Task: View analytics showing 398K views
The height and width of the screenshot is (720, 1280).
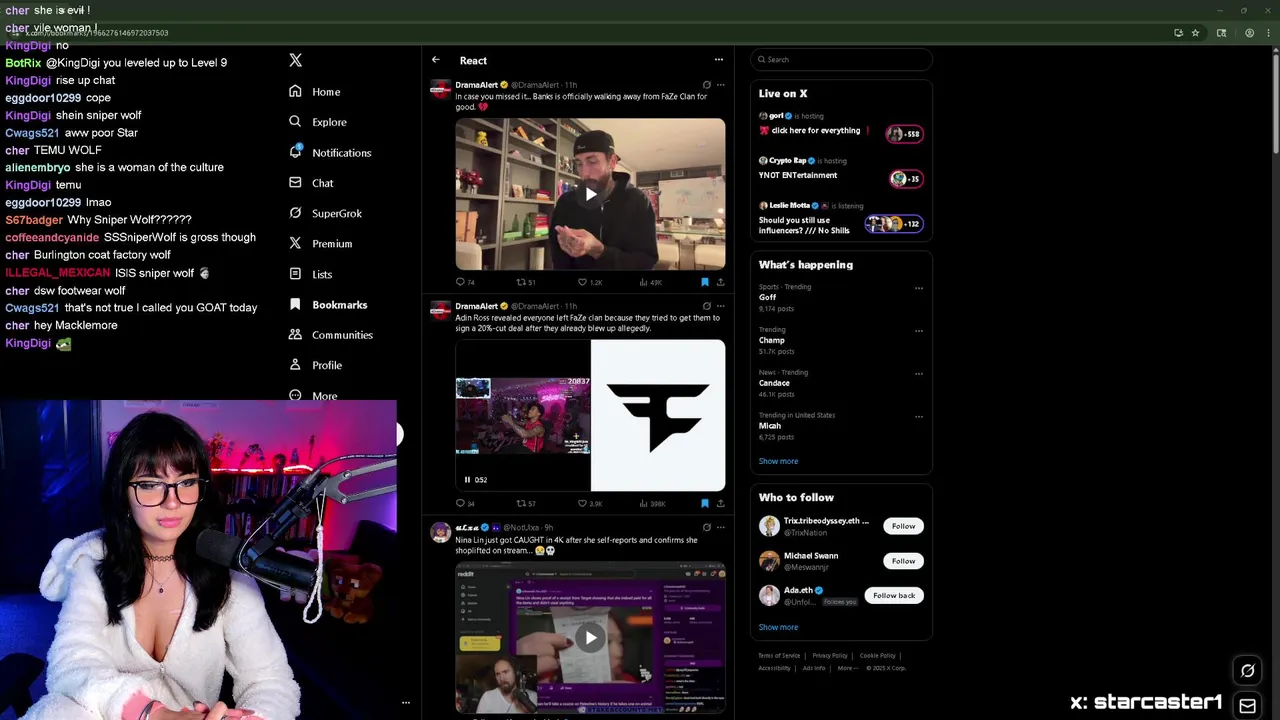Action: (x=653, y=504)
